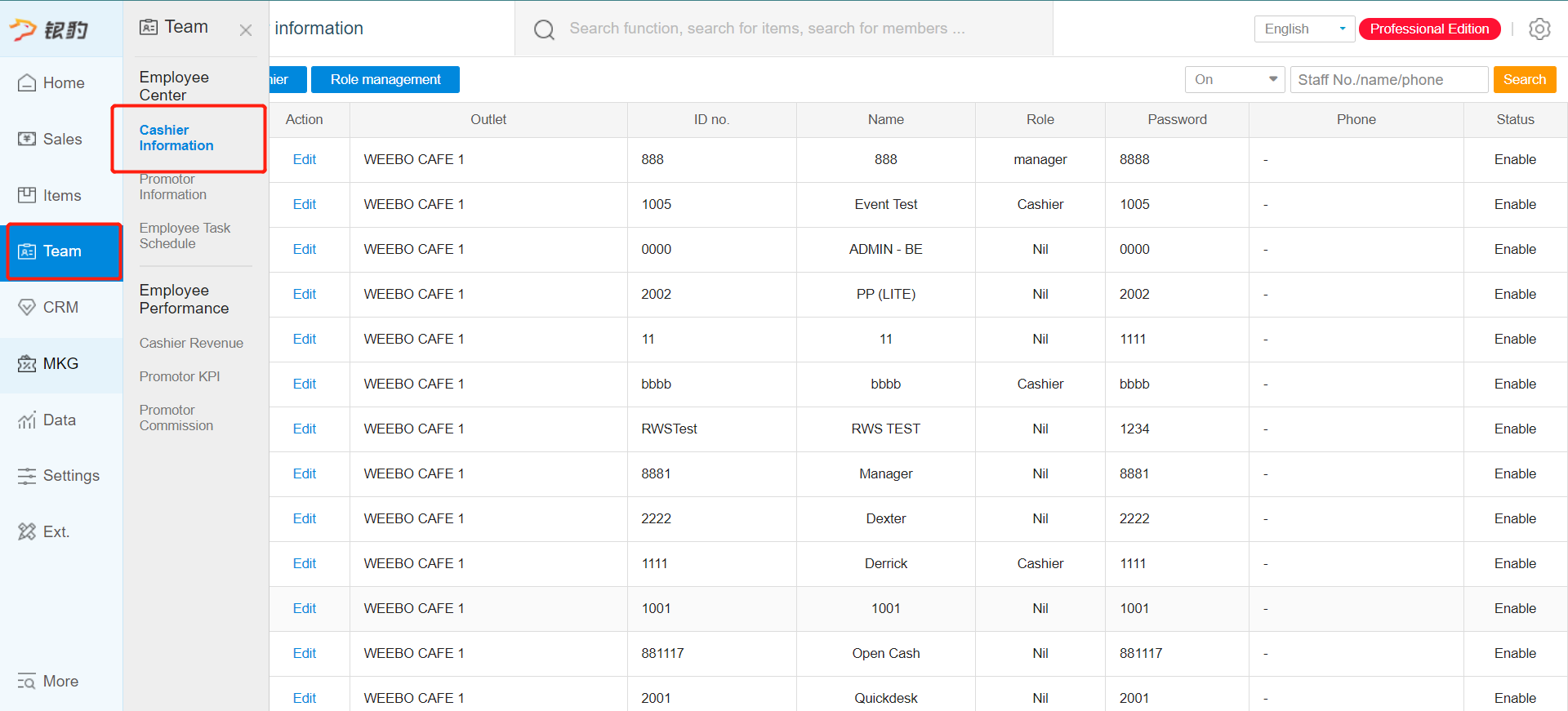Click Edit for the Quickdesk row
This screenshot has height=711, width=1568.
point(305,698)
